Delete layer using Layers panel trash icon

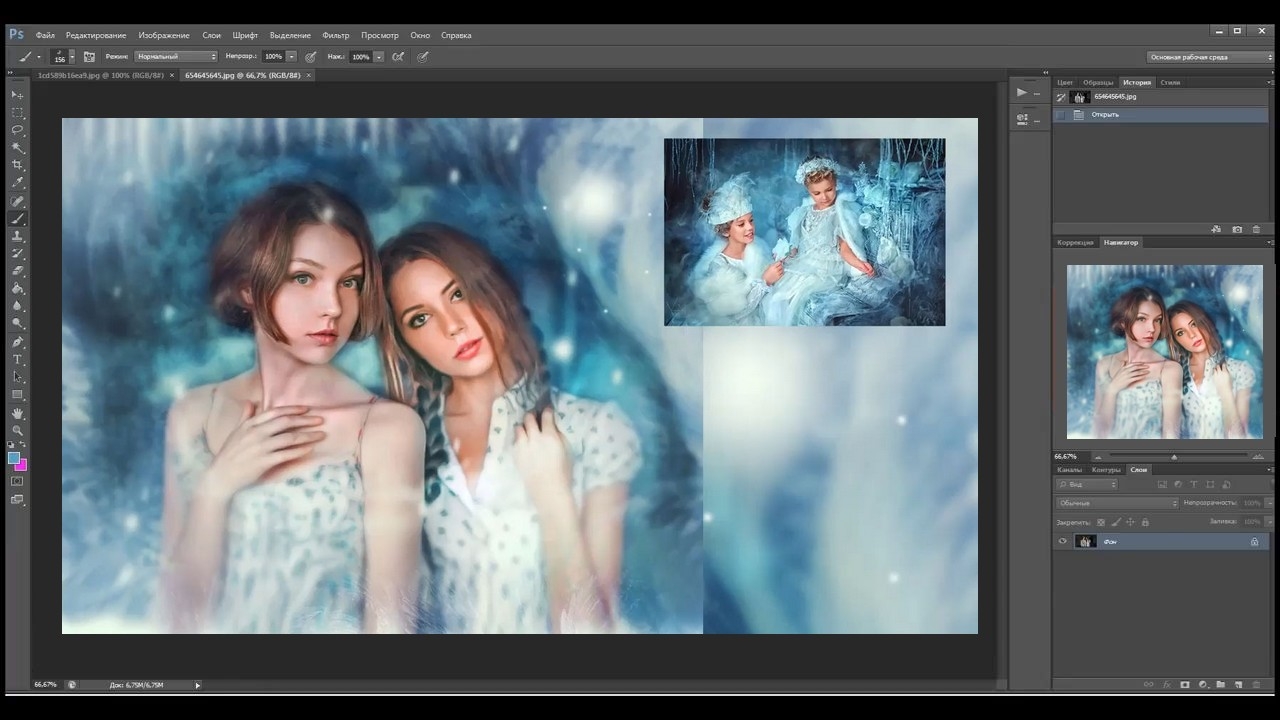coord(1257,685)
